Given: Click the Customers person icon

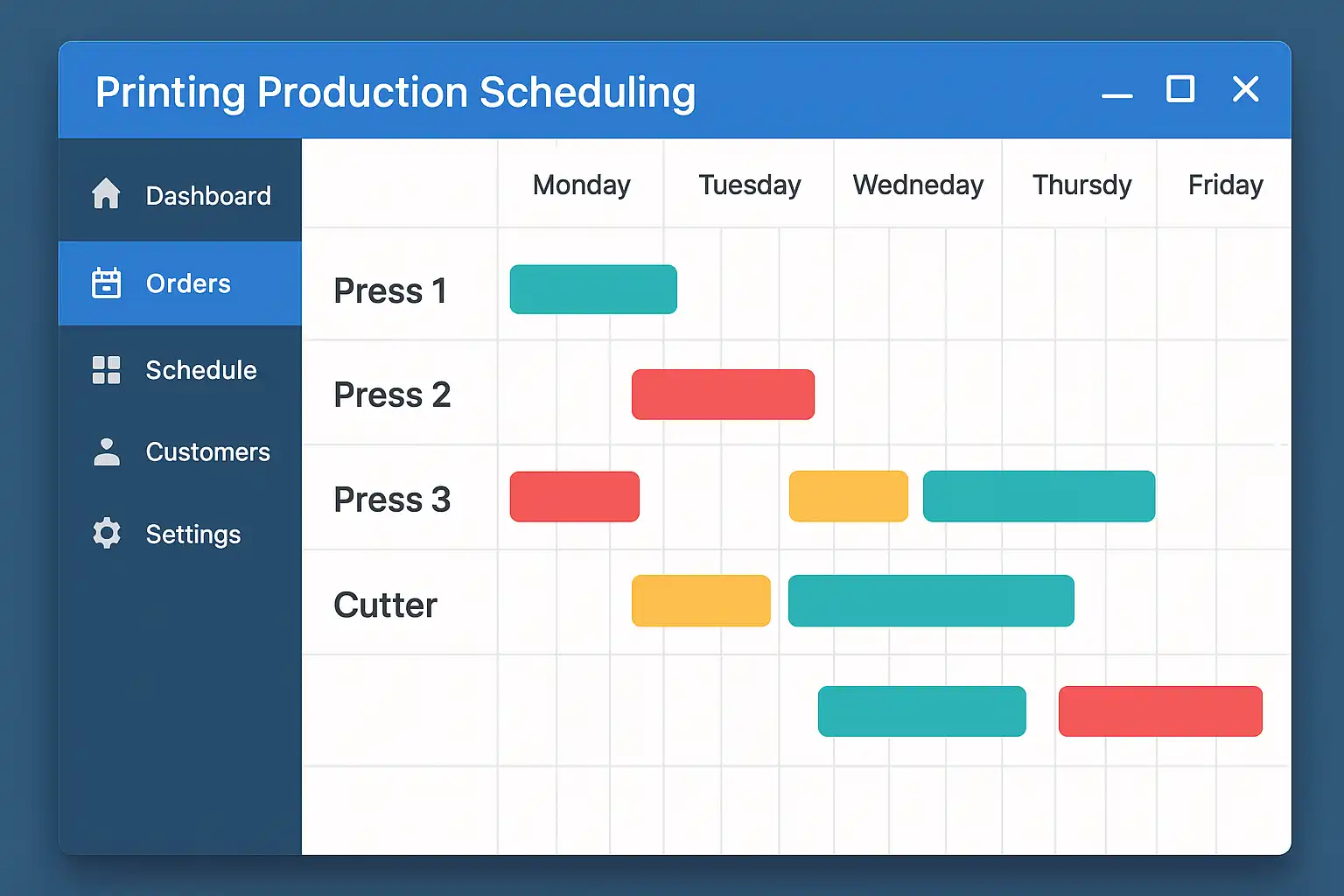Looking at the screenshot, I should pyautogui.click(x=106, y=452).
